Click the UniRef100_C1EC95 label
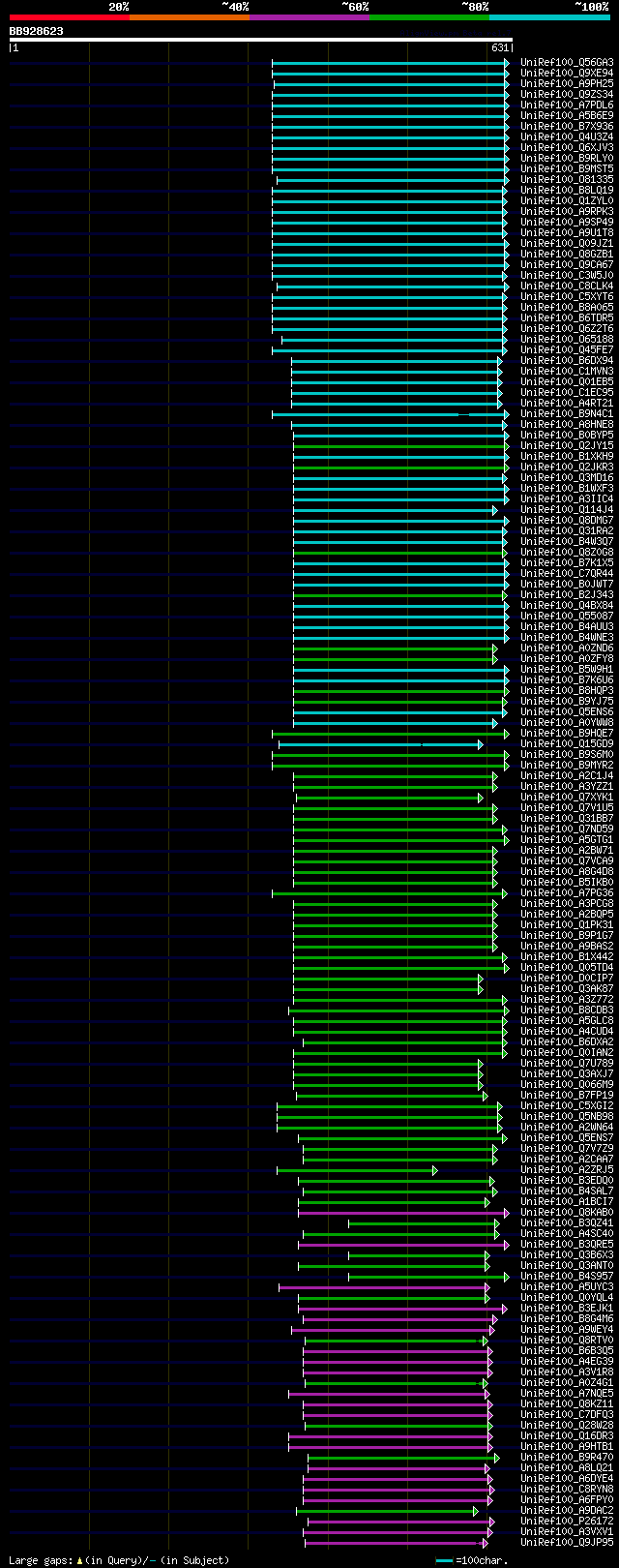This screenshot has width=619, height=1568. click(x=567, y=392)
